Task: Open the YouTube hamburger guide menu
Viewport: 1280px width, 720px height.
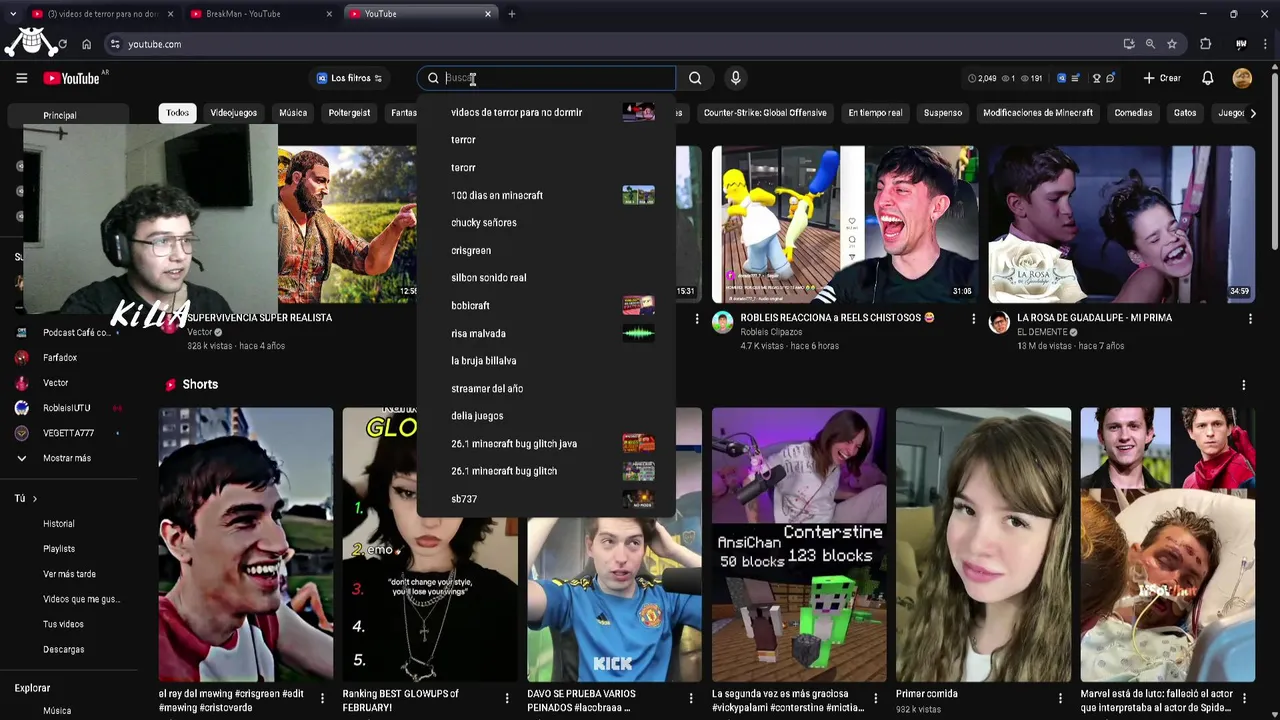Action: [x=21, y=78]
